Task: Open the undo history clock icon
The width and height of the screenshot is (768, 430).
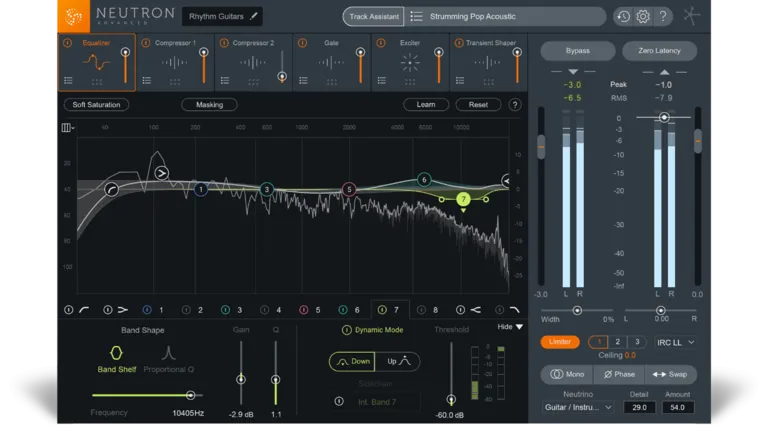Action: click(x=623, y=17)
